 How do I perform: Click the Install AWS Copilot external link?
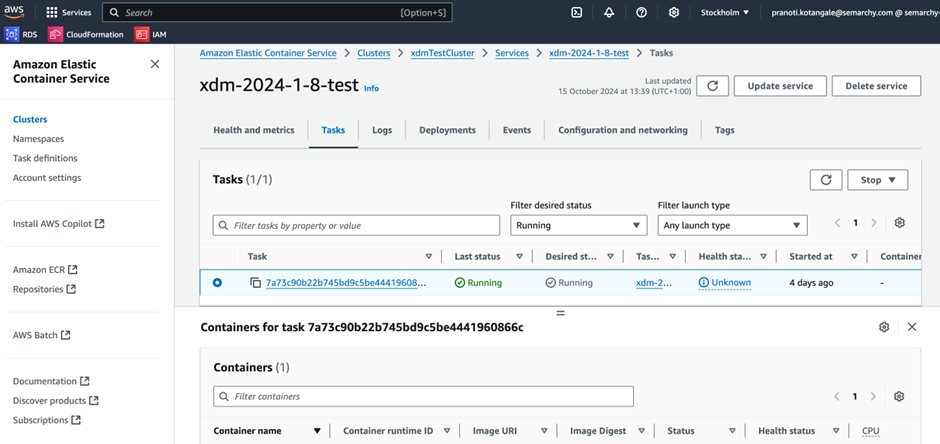point(59,223)
